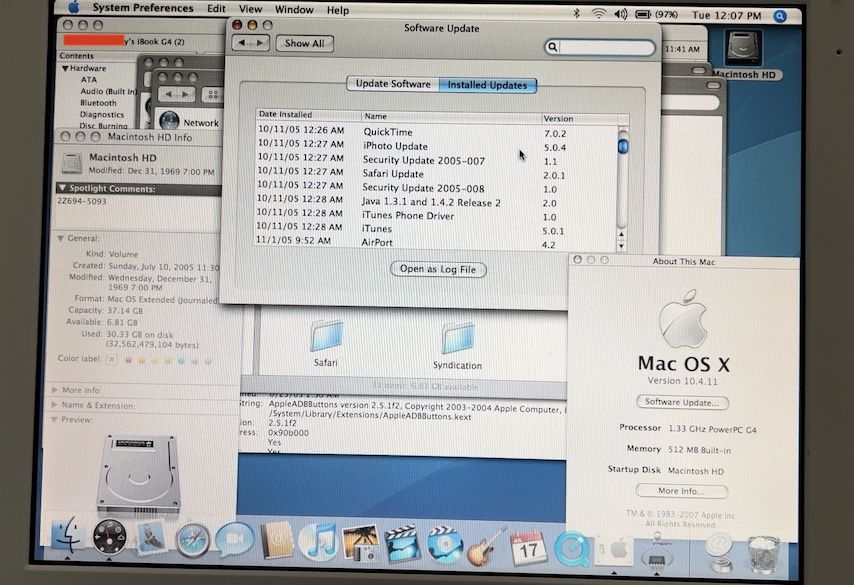The height and width of the screenshot is (585, 854).
Task: Click the web address spring icon in Dock
Action: [x=720, y=552]
